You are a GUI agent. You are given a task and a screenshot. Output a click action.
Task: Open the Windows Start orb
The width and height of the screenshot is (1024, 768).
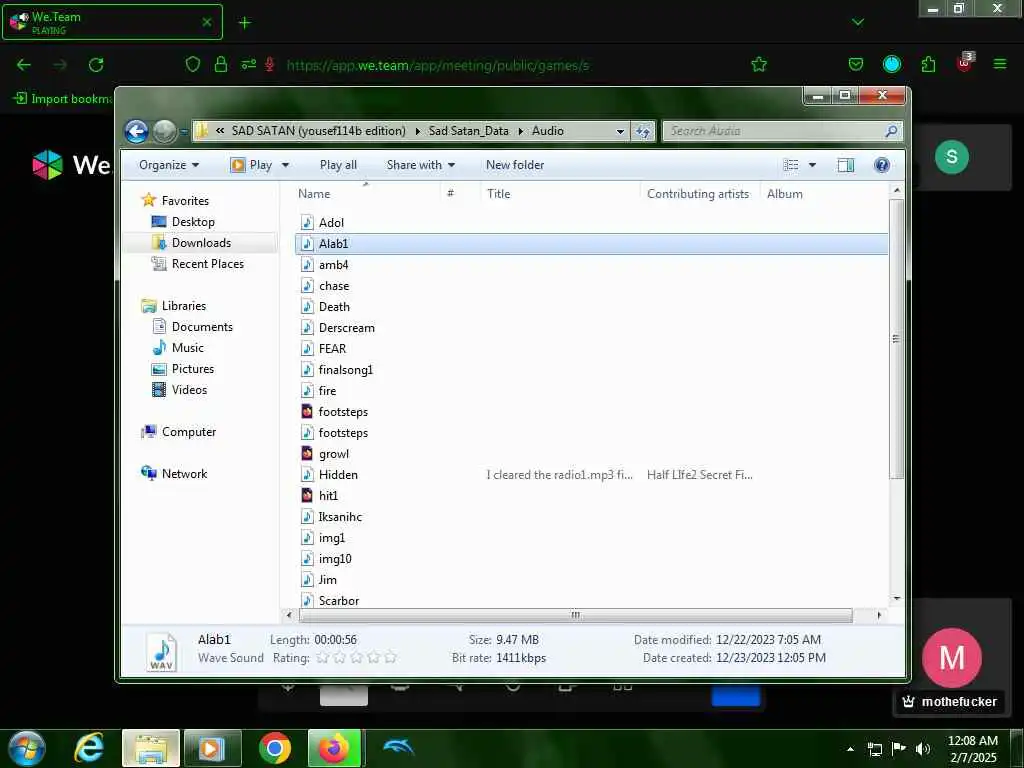pyautogui.click(x=27, y=748)
